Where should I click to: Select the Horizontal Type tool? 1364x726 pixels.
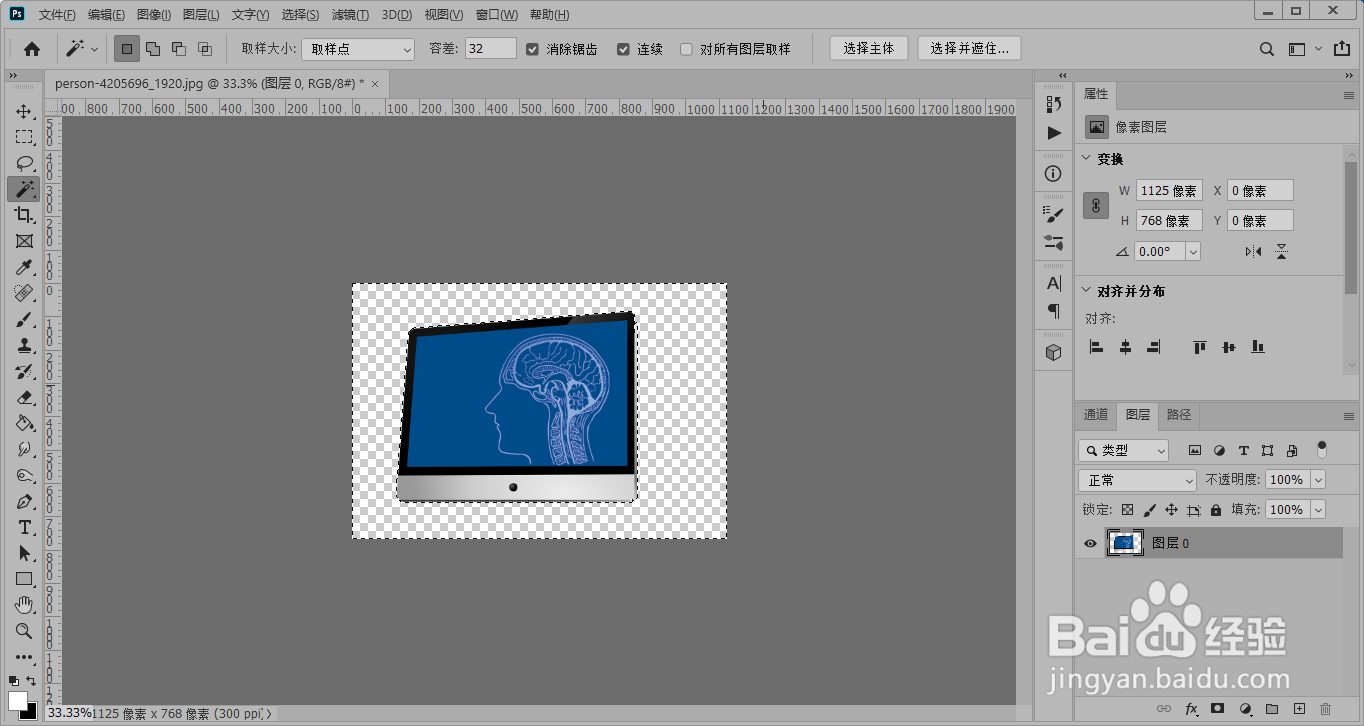click(24, 528)
